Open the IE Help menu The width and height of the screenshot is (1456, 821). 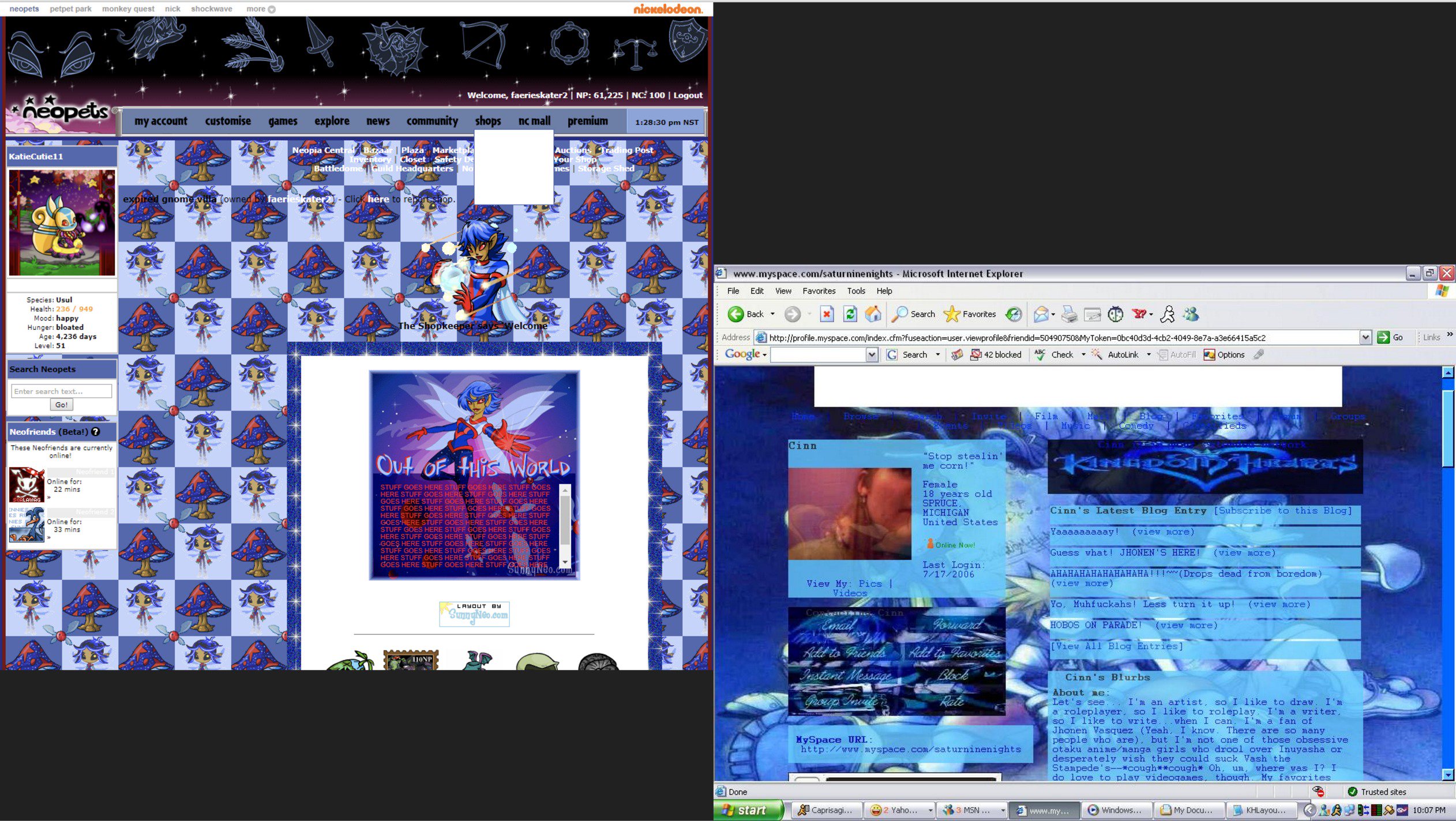tap(884, 291)
